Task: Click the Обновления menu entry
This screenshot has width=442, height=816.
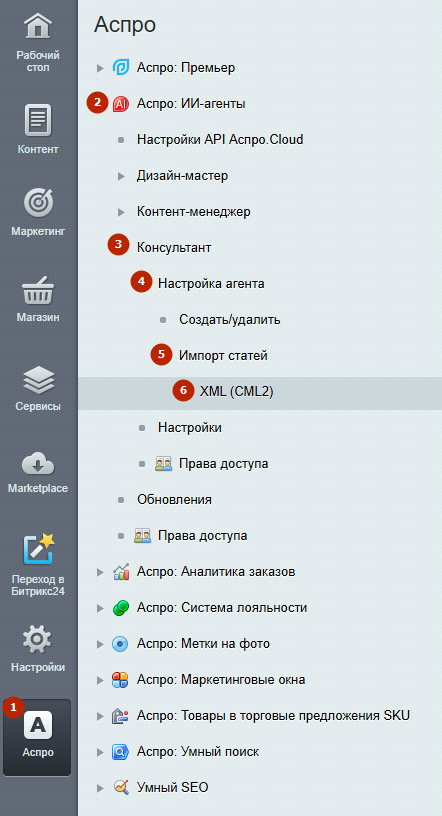Action: [174, 500]
